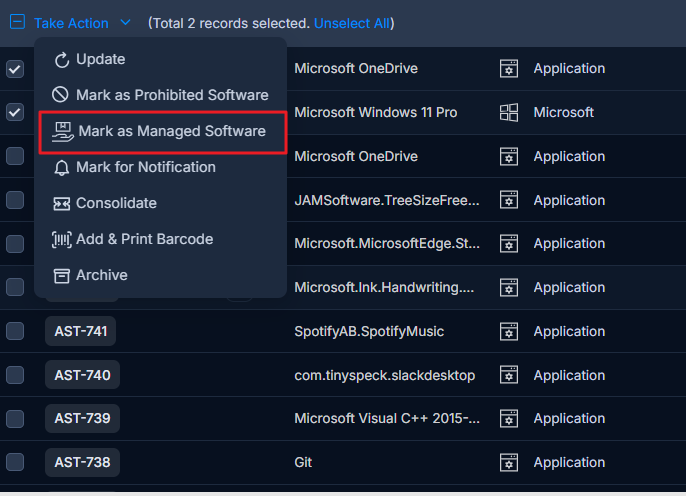Check the Microsoft.Ink.Handwriting row checkbox
The width and height of the screenshot is (686, 496).
[x=15, y=287]
